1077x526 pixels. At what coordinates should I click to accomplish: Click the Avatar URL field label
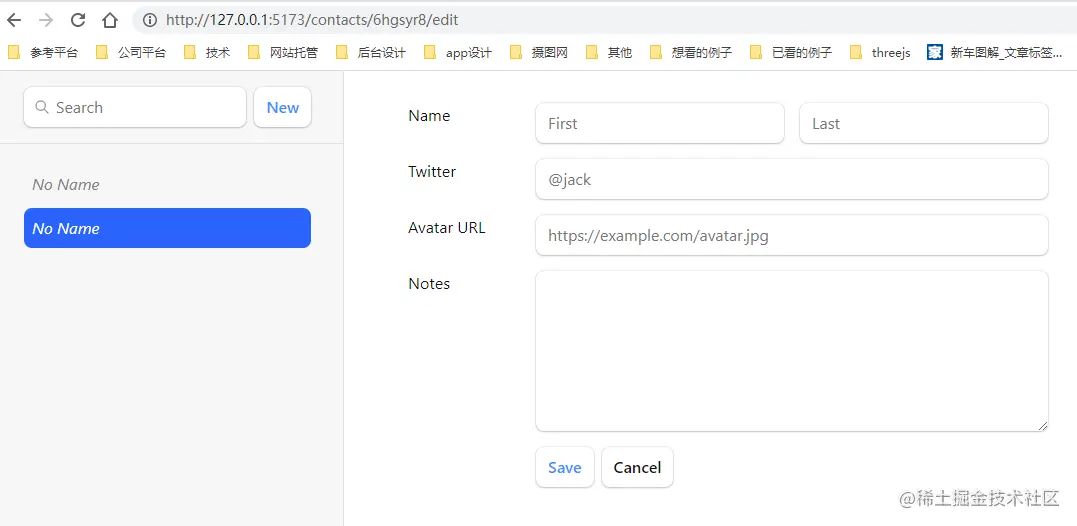[x=446, y=228]
